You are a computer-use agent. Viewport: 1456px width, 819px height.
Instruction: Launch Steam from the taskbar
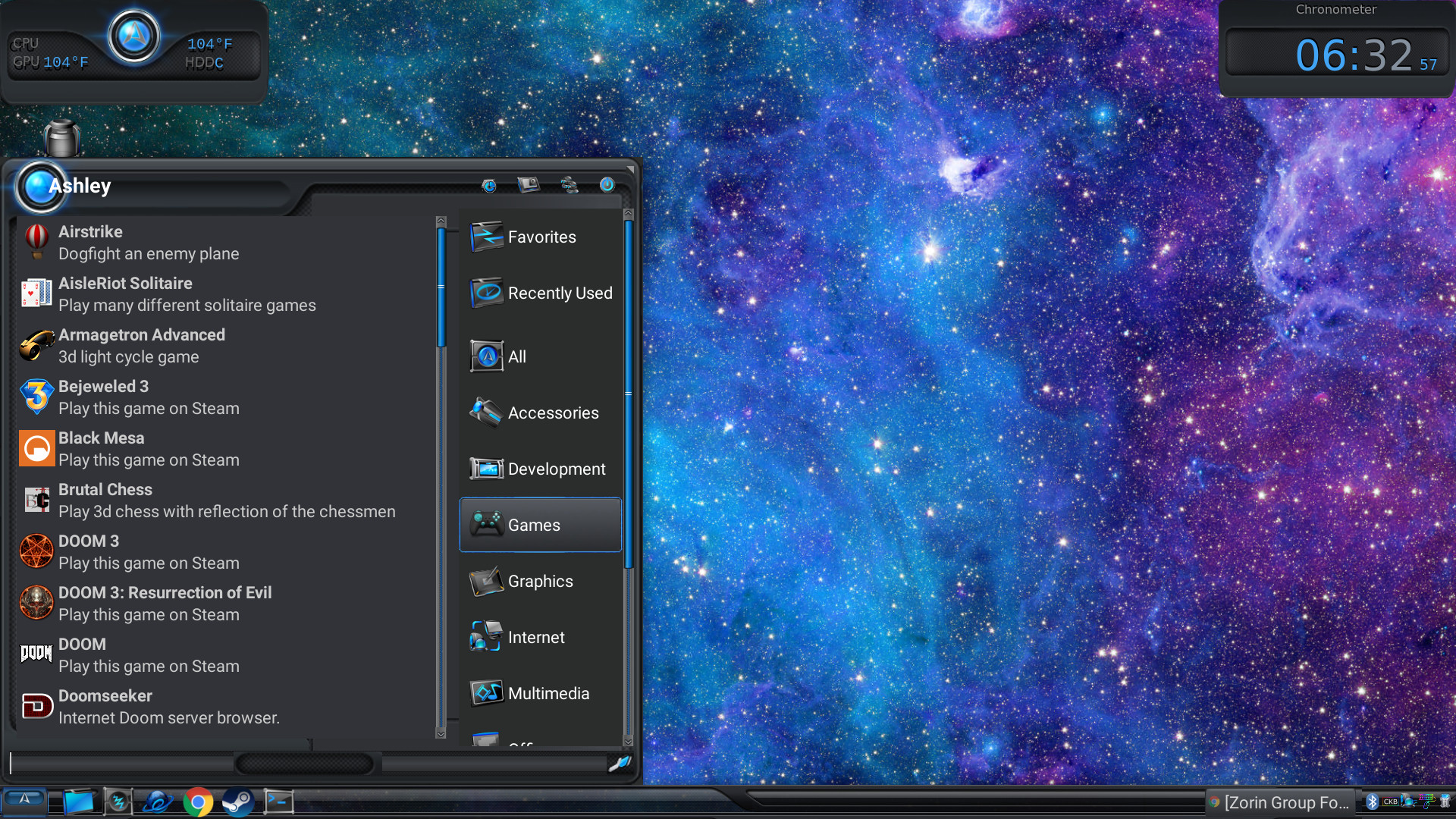pyautogui.click(x=237, y=802)
